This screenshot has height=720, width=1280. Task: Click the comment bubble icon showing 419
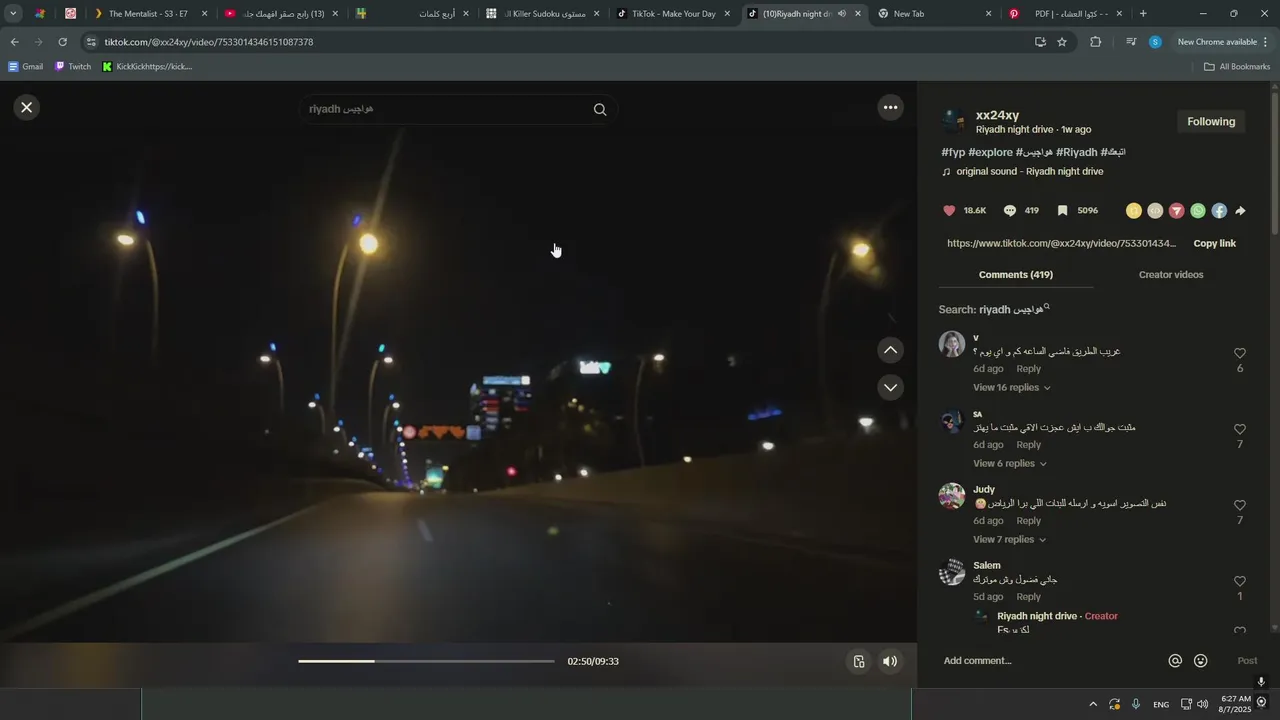(1010, 211)
